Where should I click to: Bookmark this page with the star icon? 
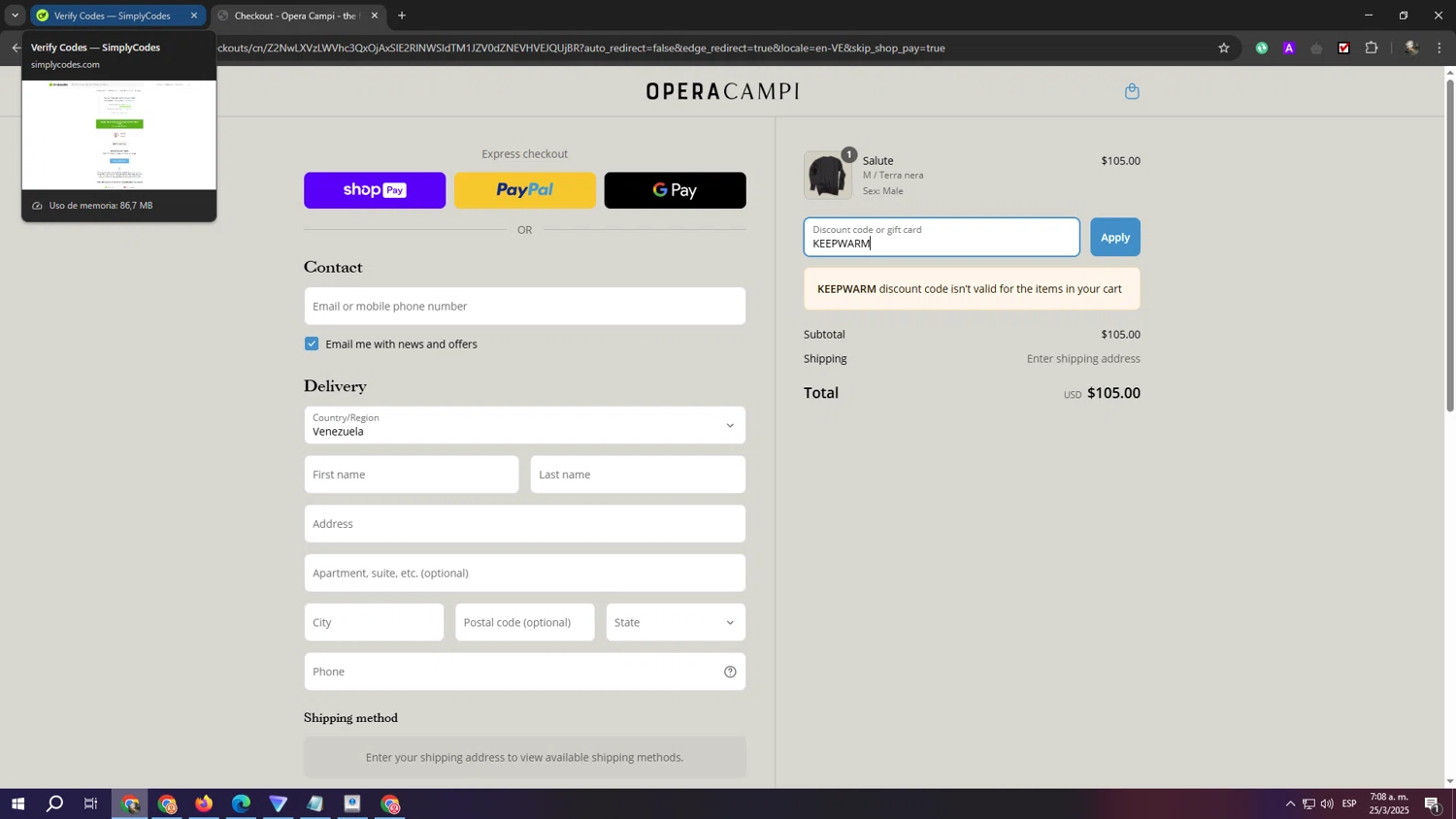coord(1224,48)
